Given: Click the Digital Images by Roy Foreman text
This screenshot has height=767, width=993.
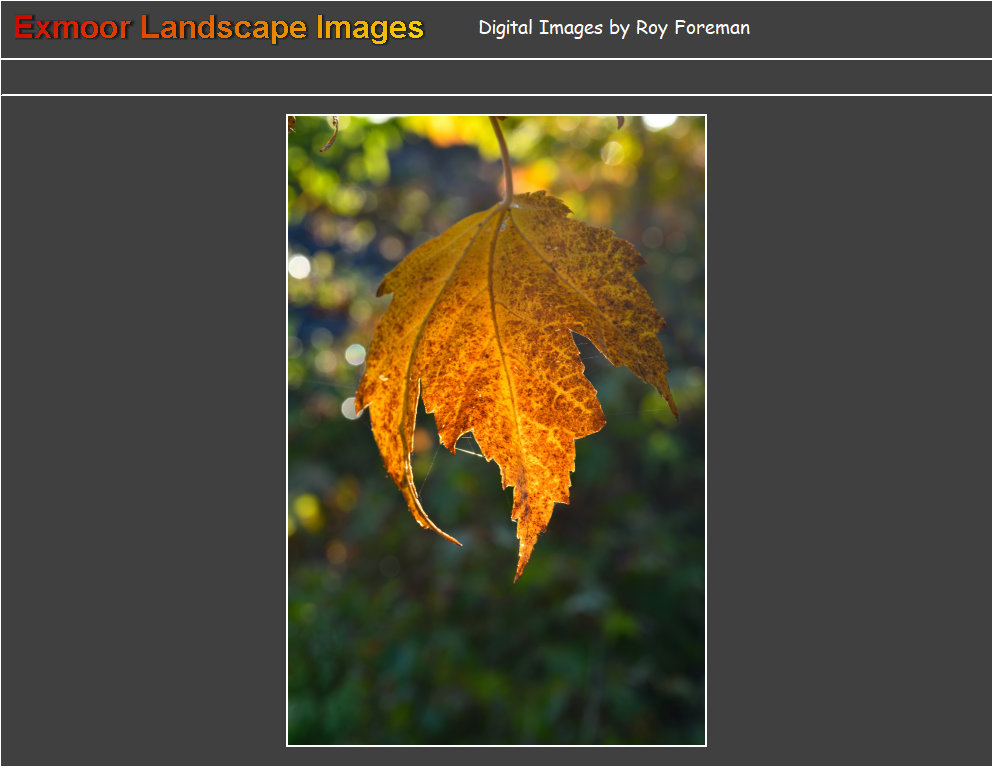Looking at the screenshot, I should (613, 28).
